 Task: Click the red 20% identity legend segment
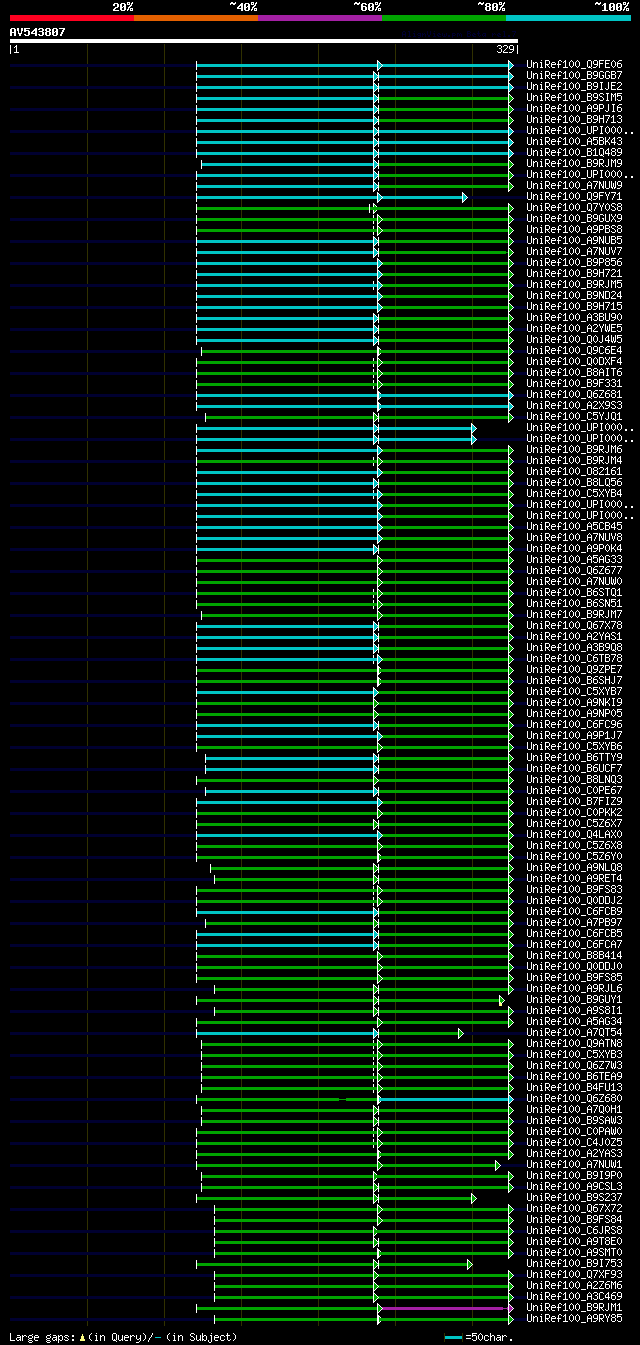tap(71, 17)
